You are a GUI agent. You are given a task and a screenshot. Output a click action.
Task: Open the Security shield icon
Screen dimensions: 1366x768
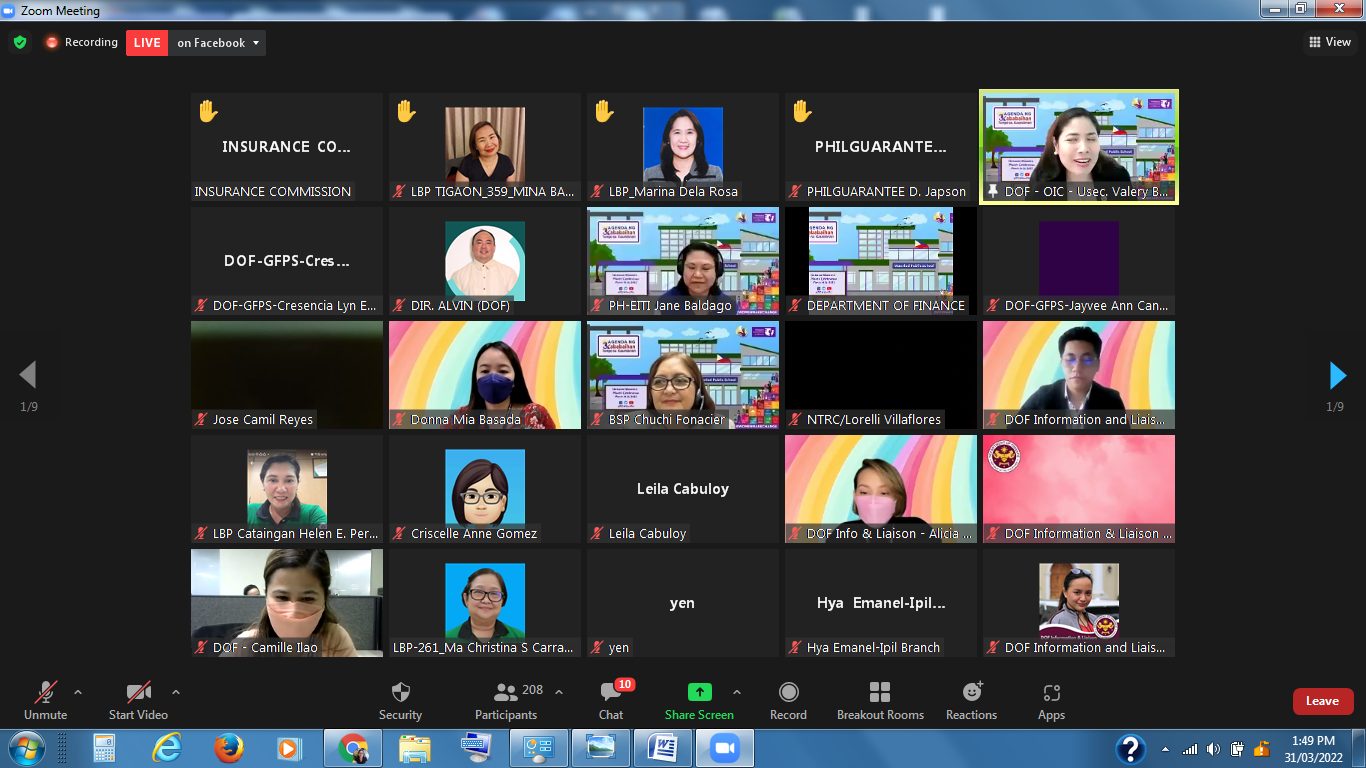[400, 692]
